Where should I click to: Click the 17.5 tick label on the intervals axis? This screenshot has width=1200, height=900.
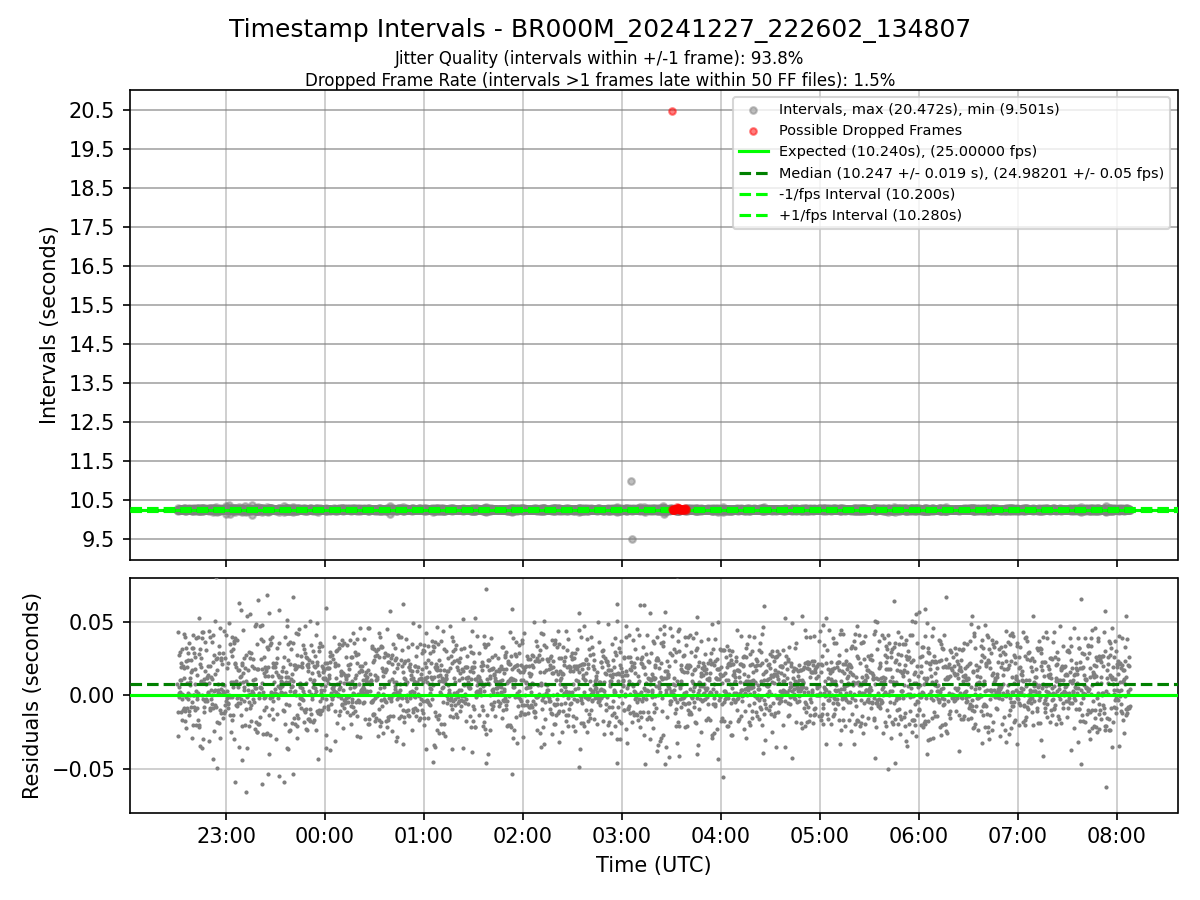point(92,227)
